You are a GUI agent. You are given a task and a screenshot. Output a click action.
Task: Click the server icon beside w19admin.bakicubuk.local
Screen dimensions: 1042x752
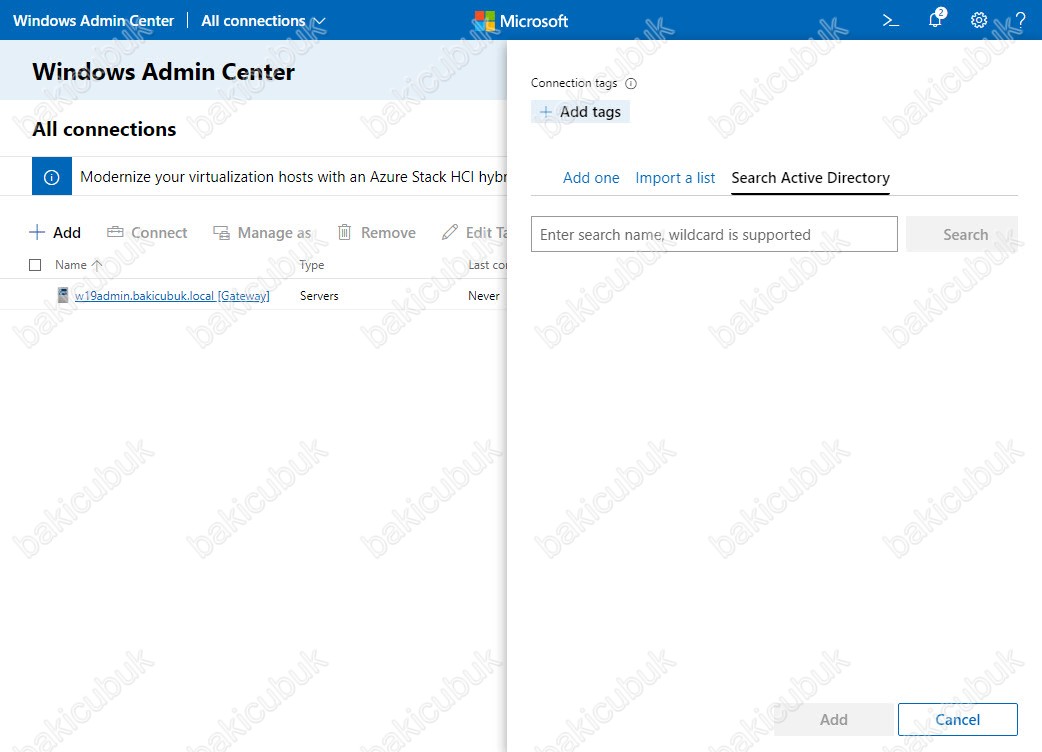(63, 295)
